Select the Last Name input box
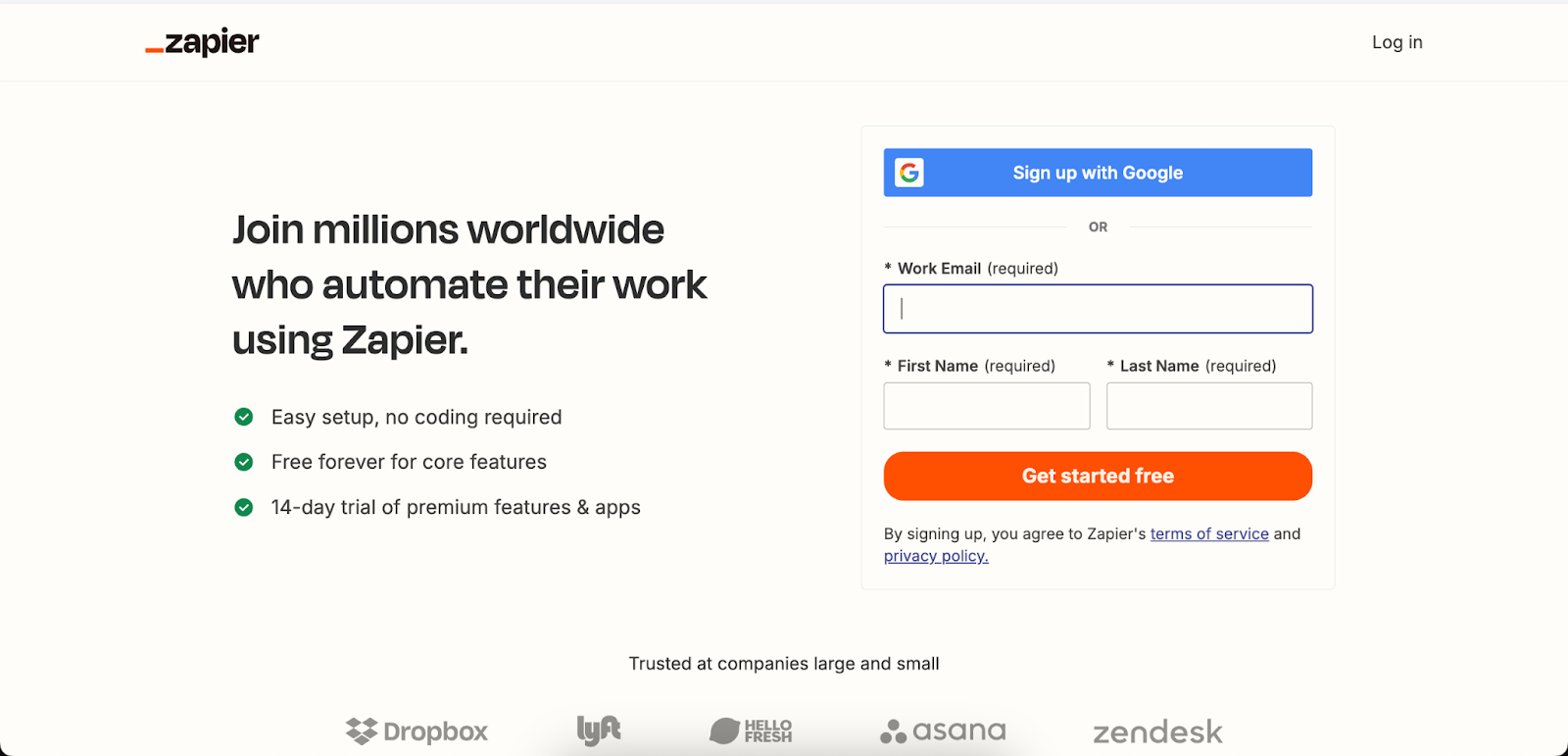 pyautogui.click(x=1209, y=406)
